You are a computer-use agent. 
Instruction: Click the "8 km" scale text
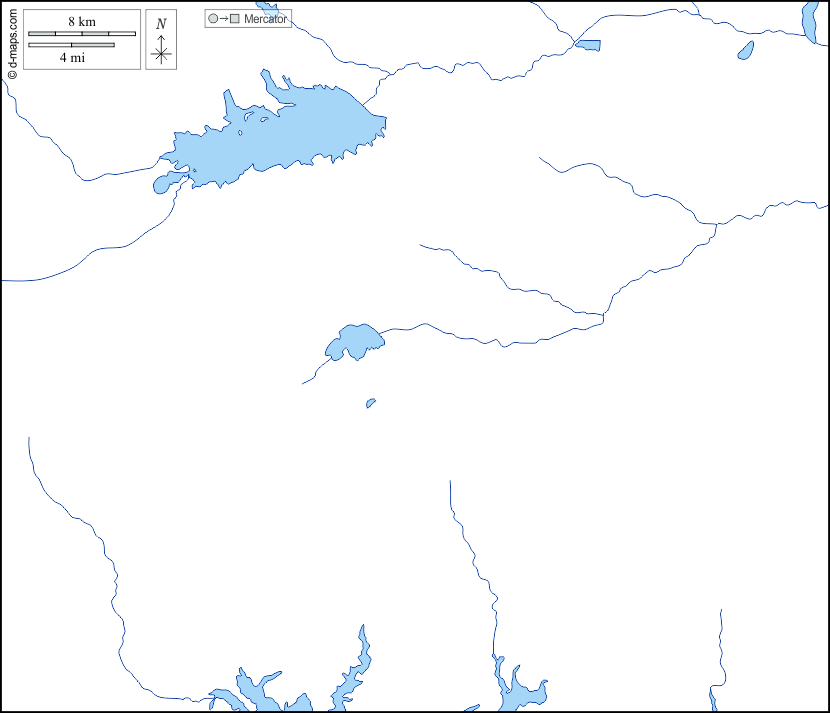(82, 22)
